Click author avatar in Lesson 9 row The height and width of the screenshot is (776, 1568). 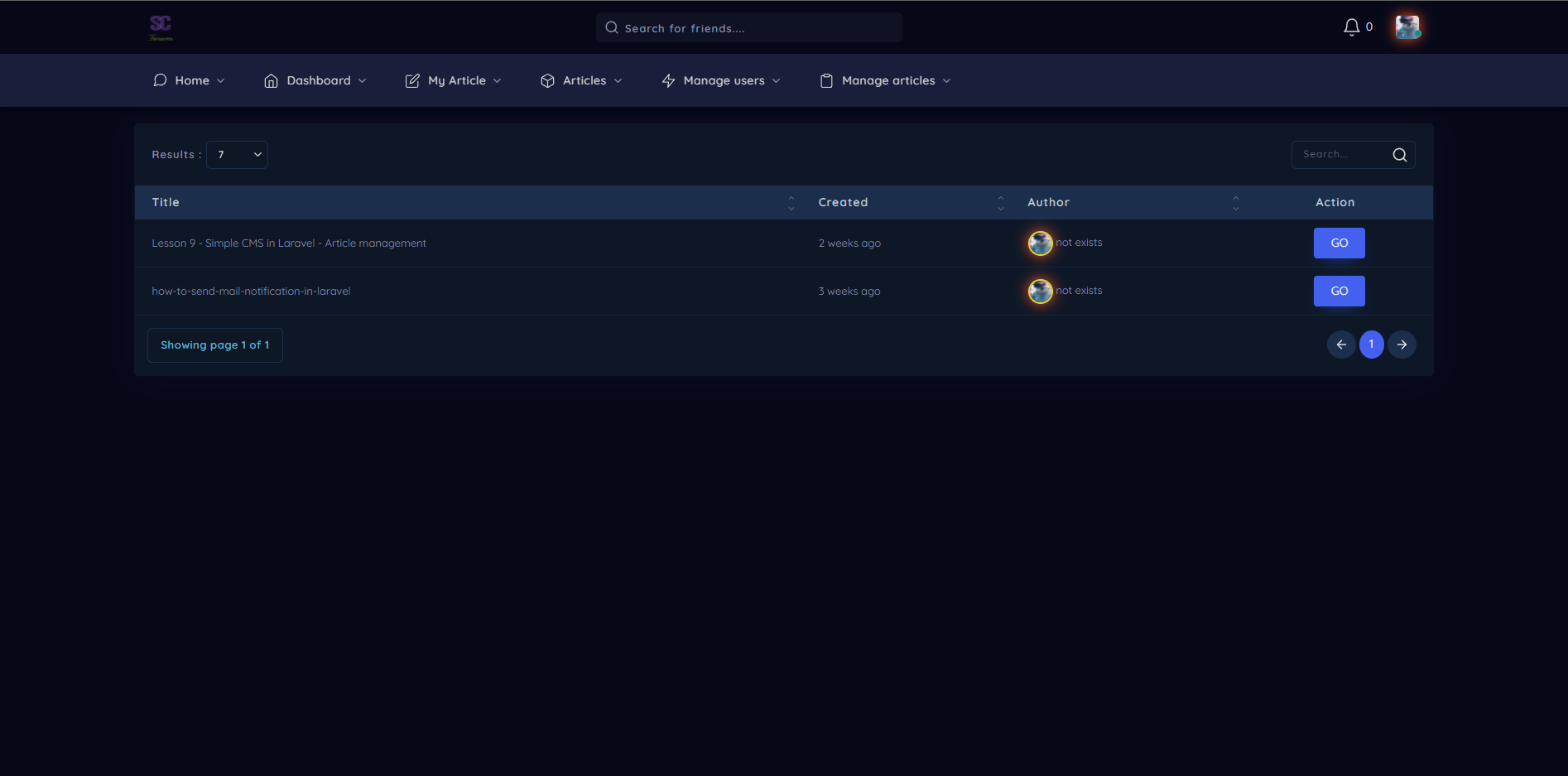pyautogui.click(x=1040, y=243)
